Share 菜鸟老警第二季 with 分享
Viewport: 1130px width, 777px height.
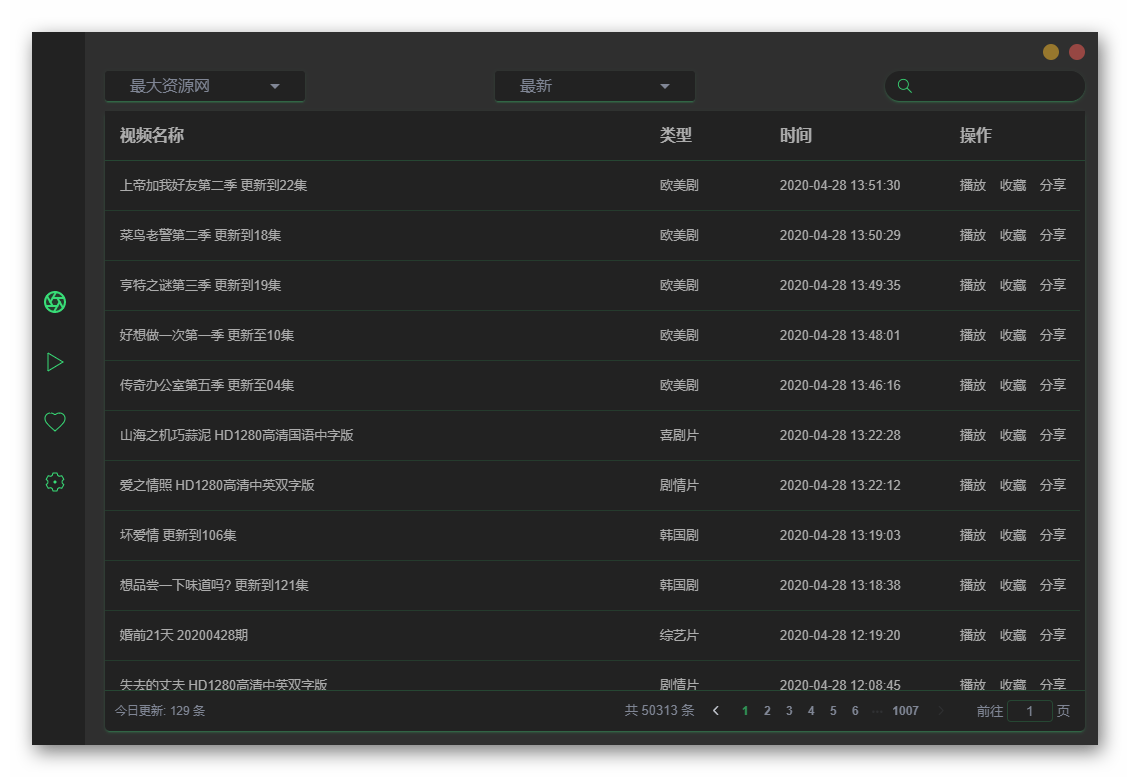pos(1052,235)
